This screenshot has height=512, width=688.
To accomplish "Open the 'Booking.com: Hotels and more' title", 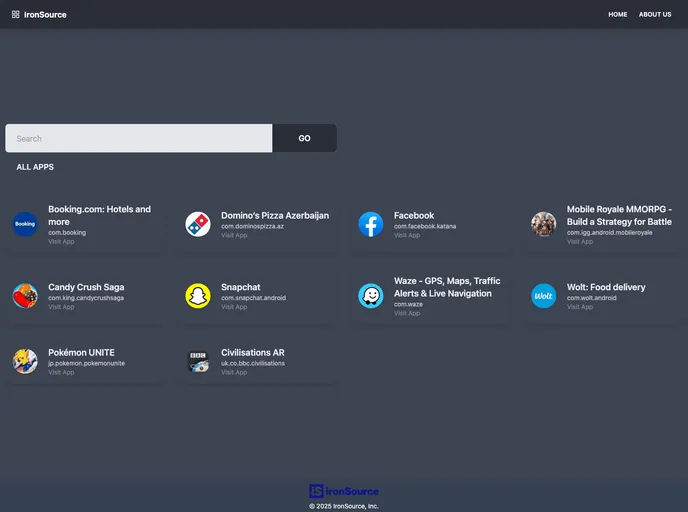I will 100,215.
